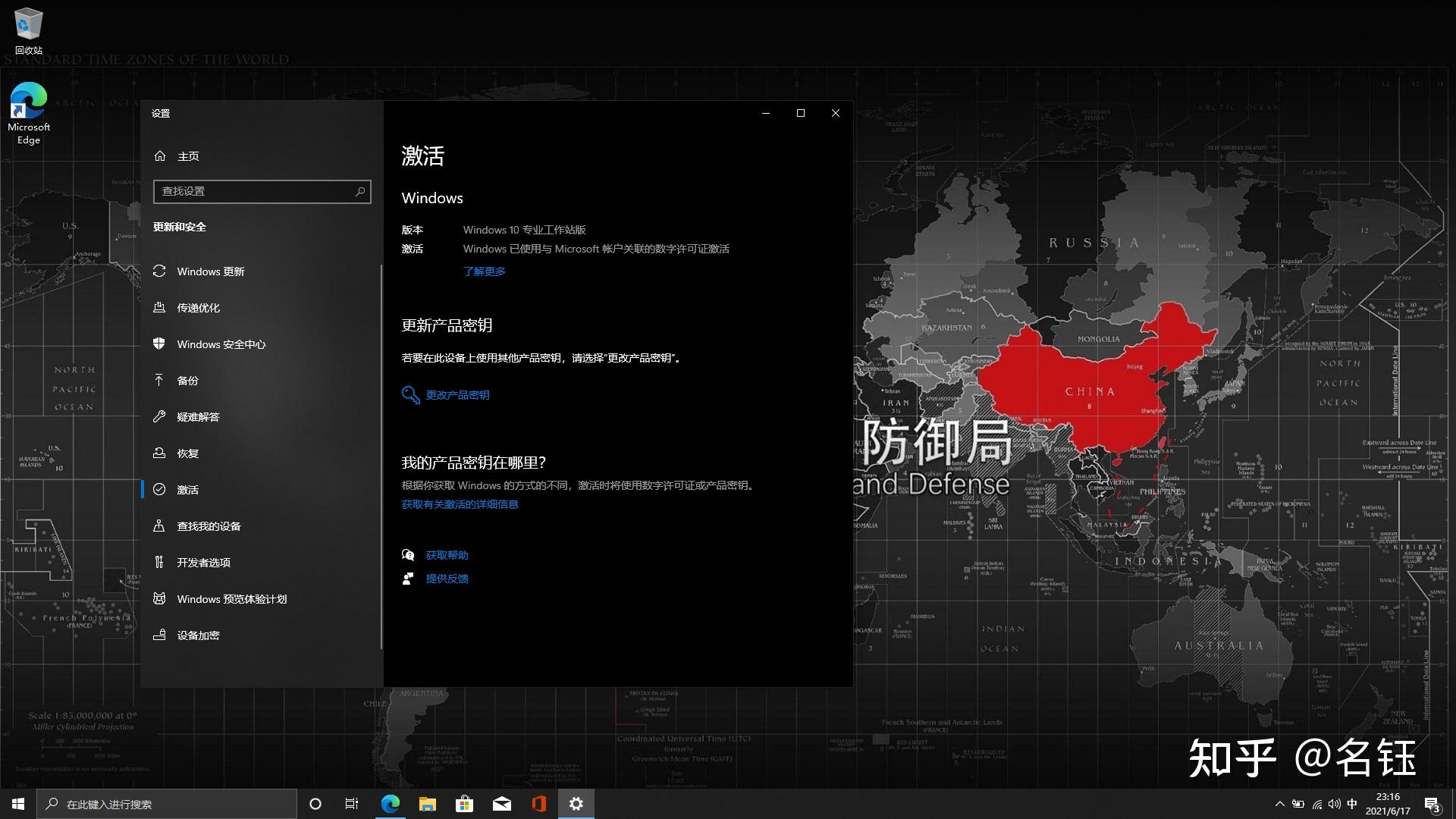Image resolution: width=1456 pixels, height=819 pixels.
Task: Open Windows 预览体验计划 page
Action: (231, 599)
